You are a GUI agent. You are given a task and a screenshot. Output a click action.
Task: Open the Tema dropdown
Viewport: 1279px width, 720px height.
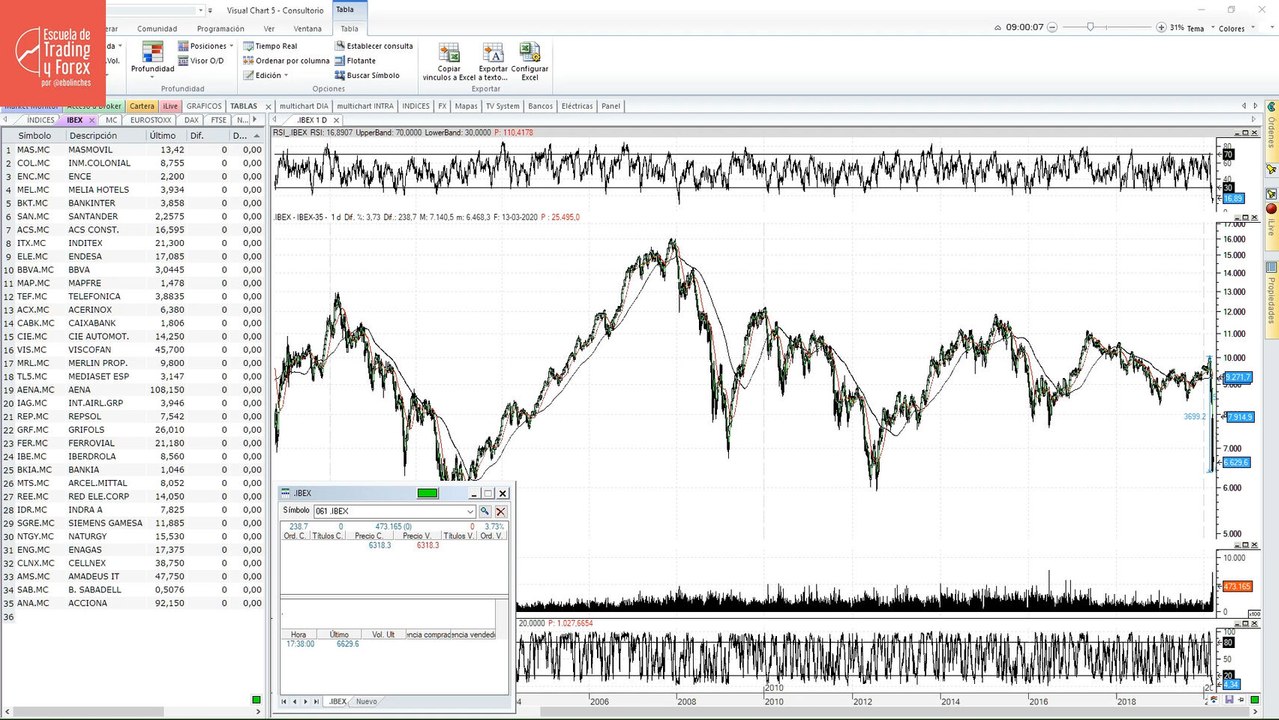(x=1198, y=28)
